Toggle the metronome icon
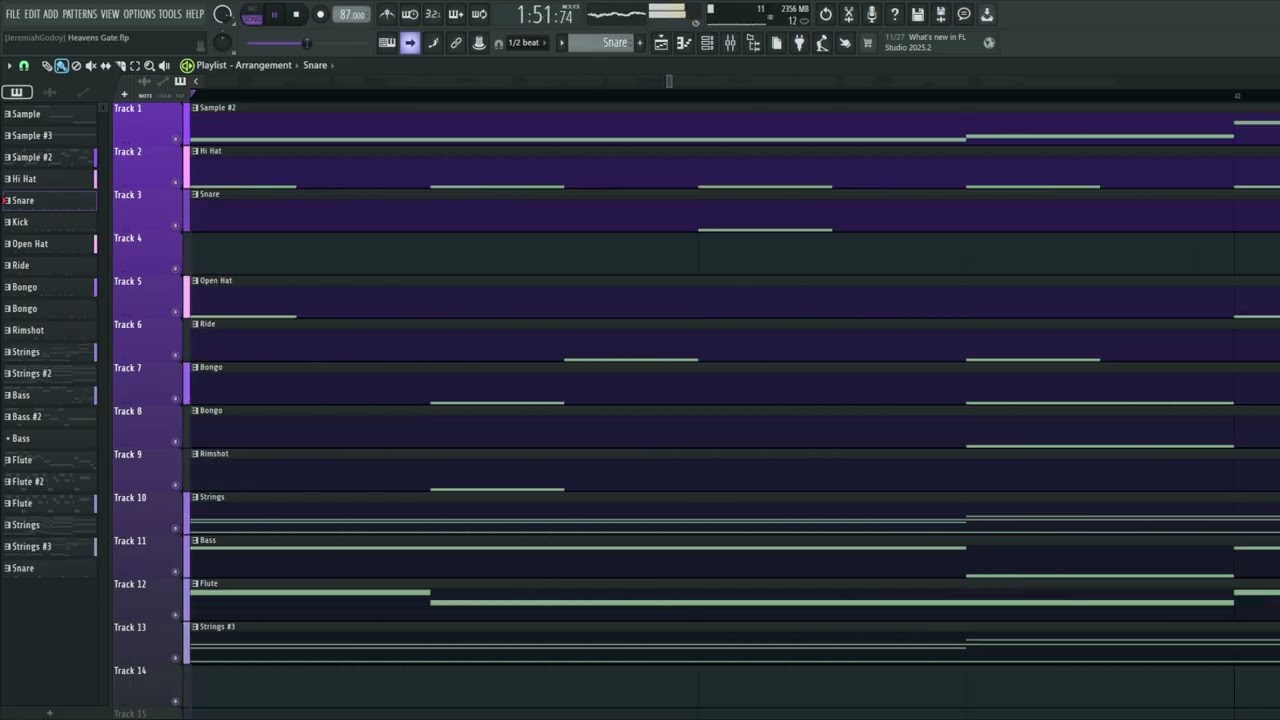The image size is (1280, 720). tap(387, 14)
